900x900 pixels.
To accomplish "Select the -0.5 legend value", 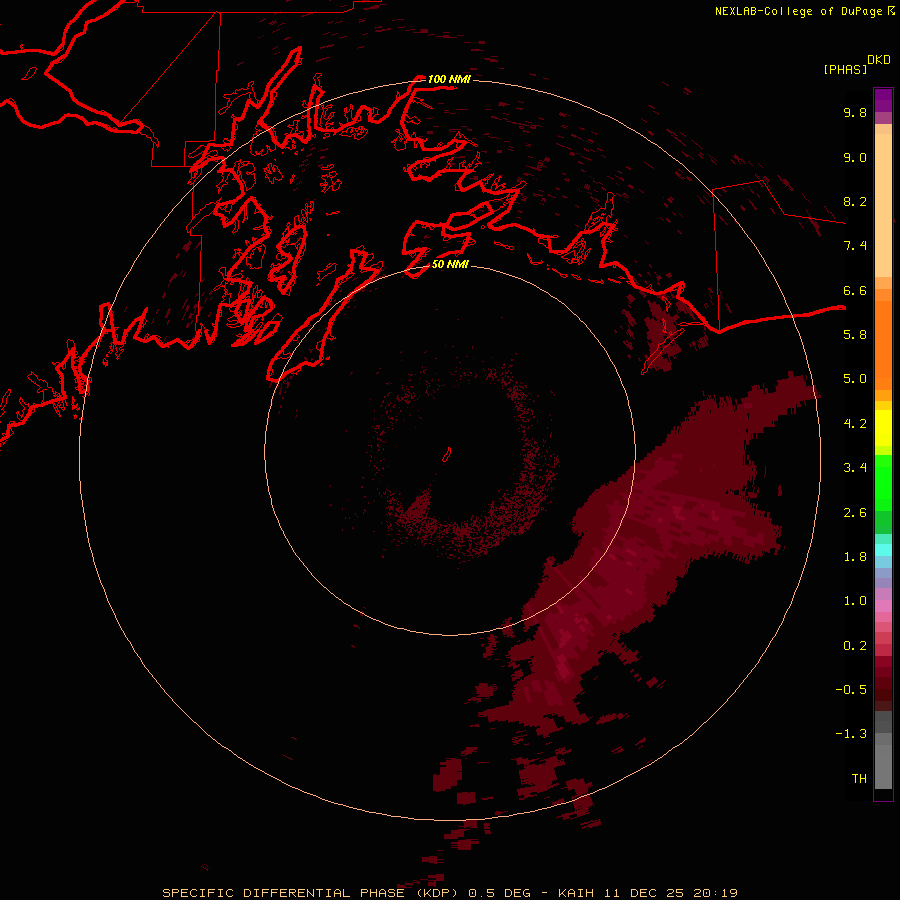I will 851,690.
